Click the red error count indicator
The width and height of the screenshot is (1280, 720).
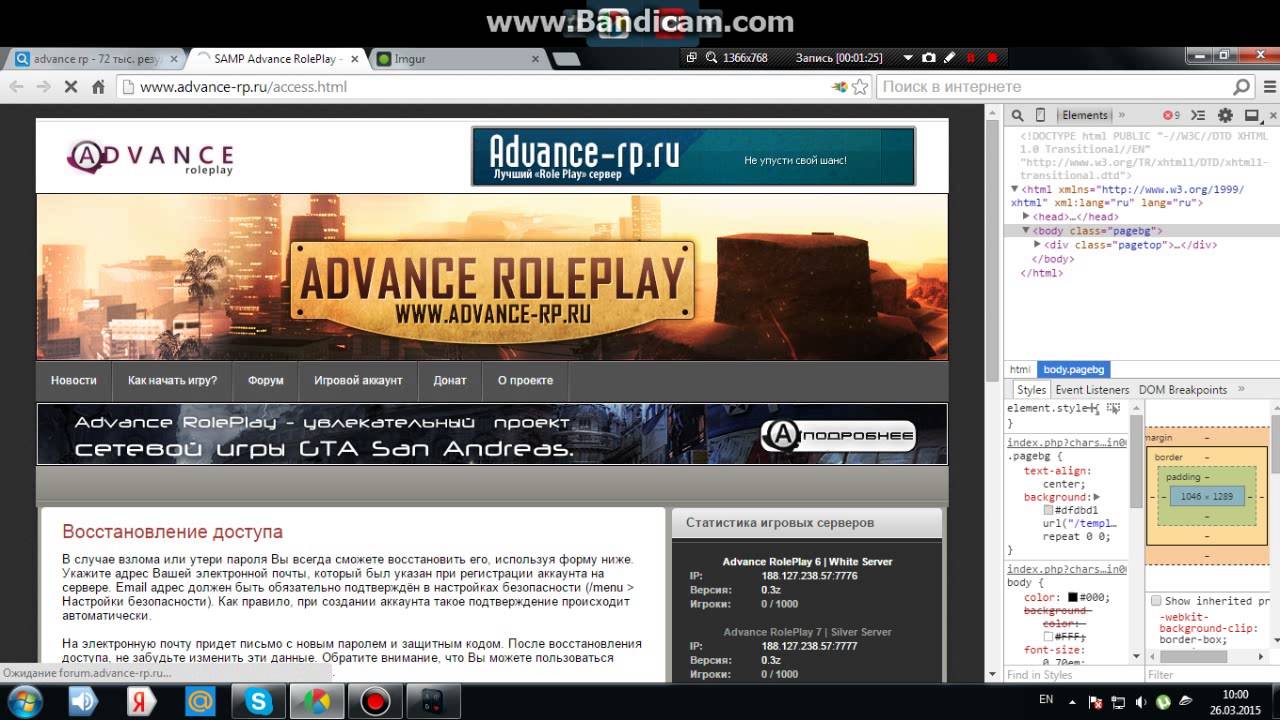[x=1171, y=115]
